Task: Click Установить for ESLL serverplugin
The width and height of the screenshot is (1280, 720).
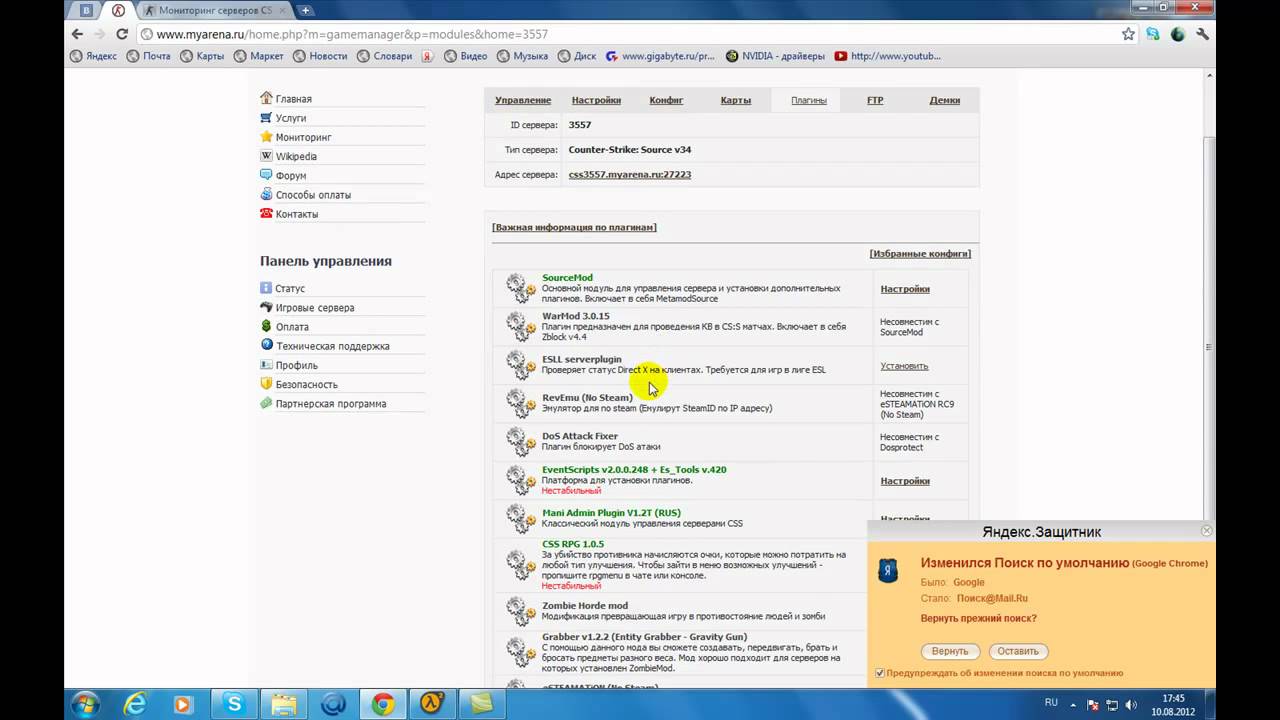Action: (904, 366)
